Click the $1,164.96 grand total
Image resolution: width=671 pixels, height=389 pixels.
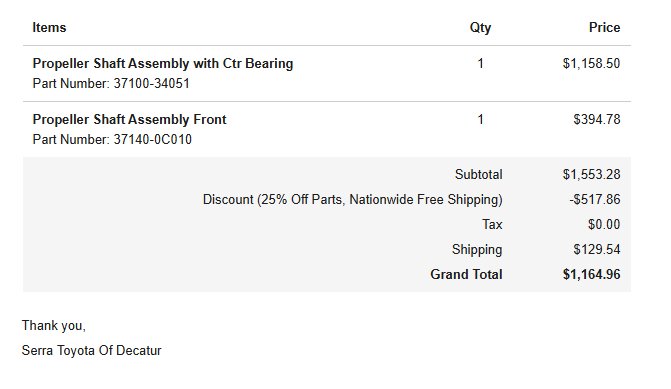[591, 274]
